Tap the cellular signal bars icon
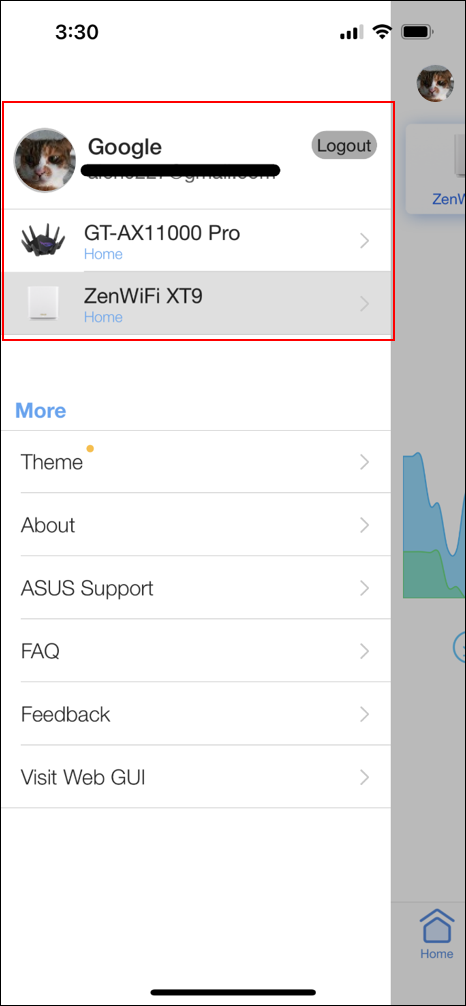The height and width of the screenshot is (1006, 466). (352, 32)
